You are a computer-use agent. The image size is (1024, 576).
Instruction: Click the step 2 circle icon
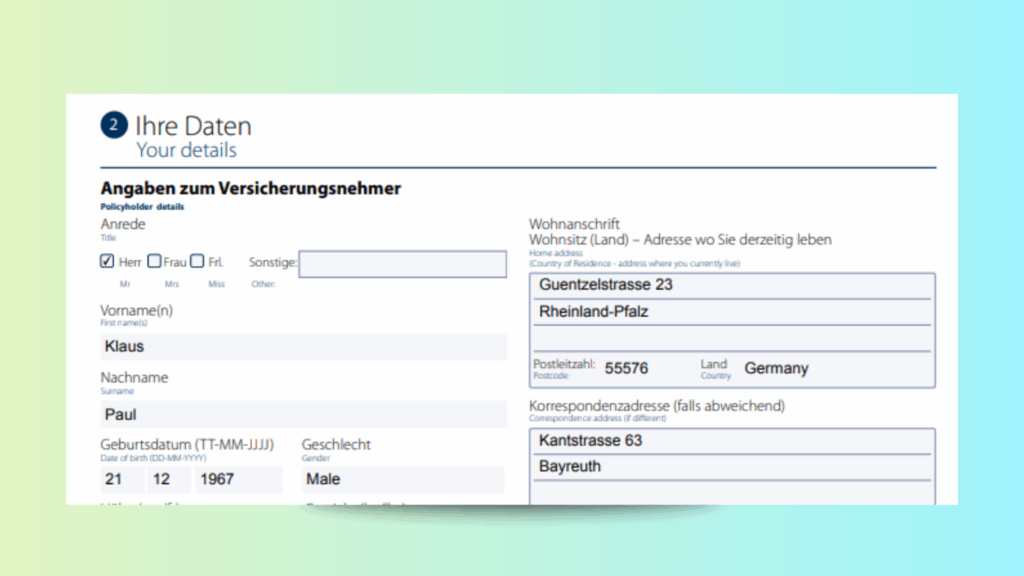(115, 126)
